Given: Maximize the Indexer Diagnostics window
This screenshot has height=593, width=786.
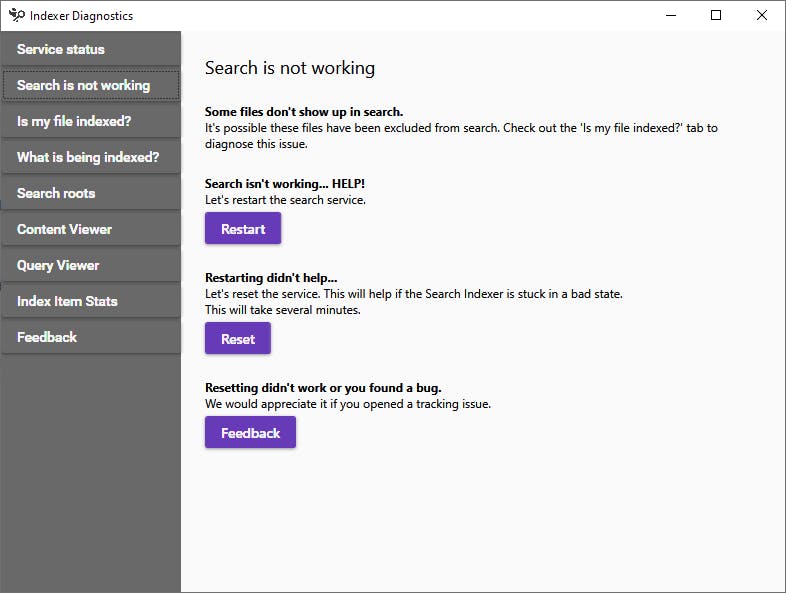Looking at the screenshot, I should click(716, 15).
